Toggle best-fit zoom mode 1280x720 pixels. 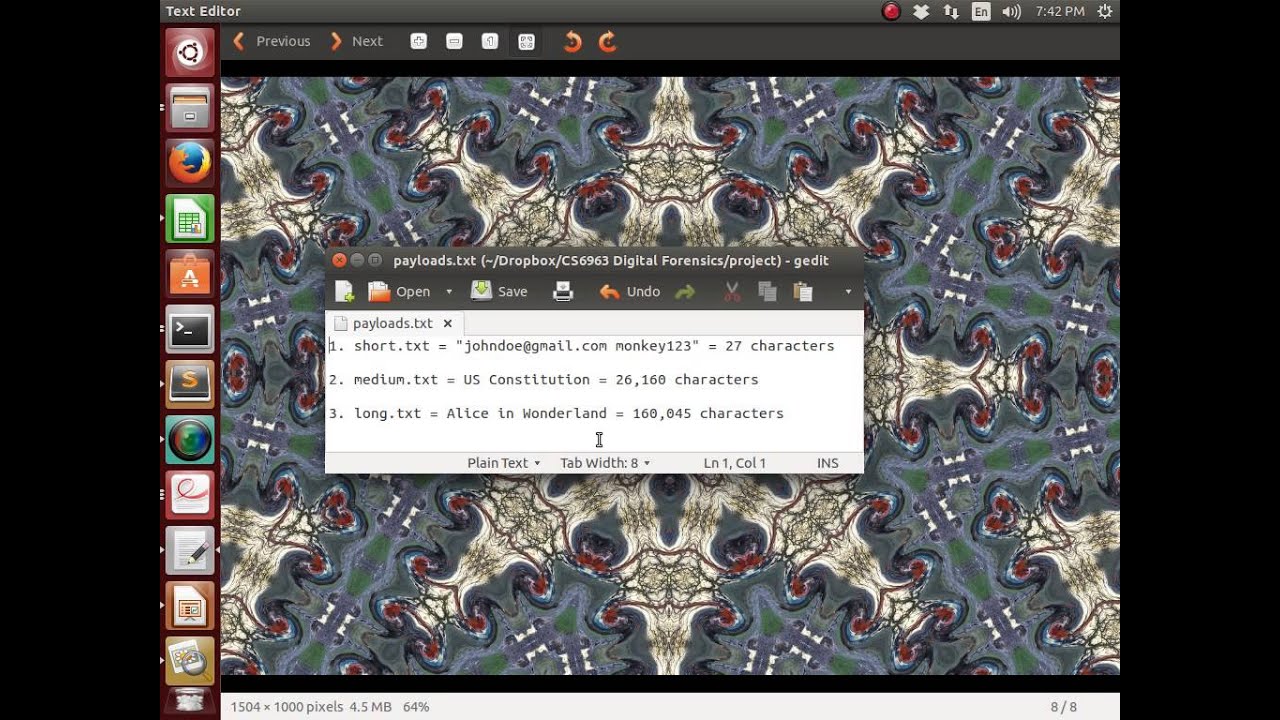coord(526,42)
